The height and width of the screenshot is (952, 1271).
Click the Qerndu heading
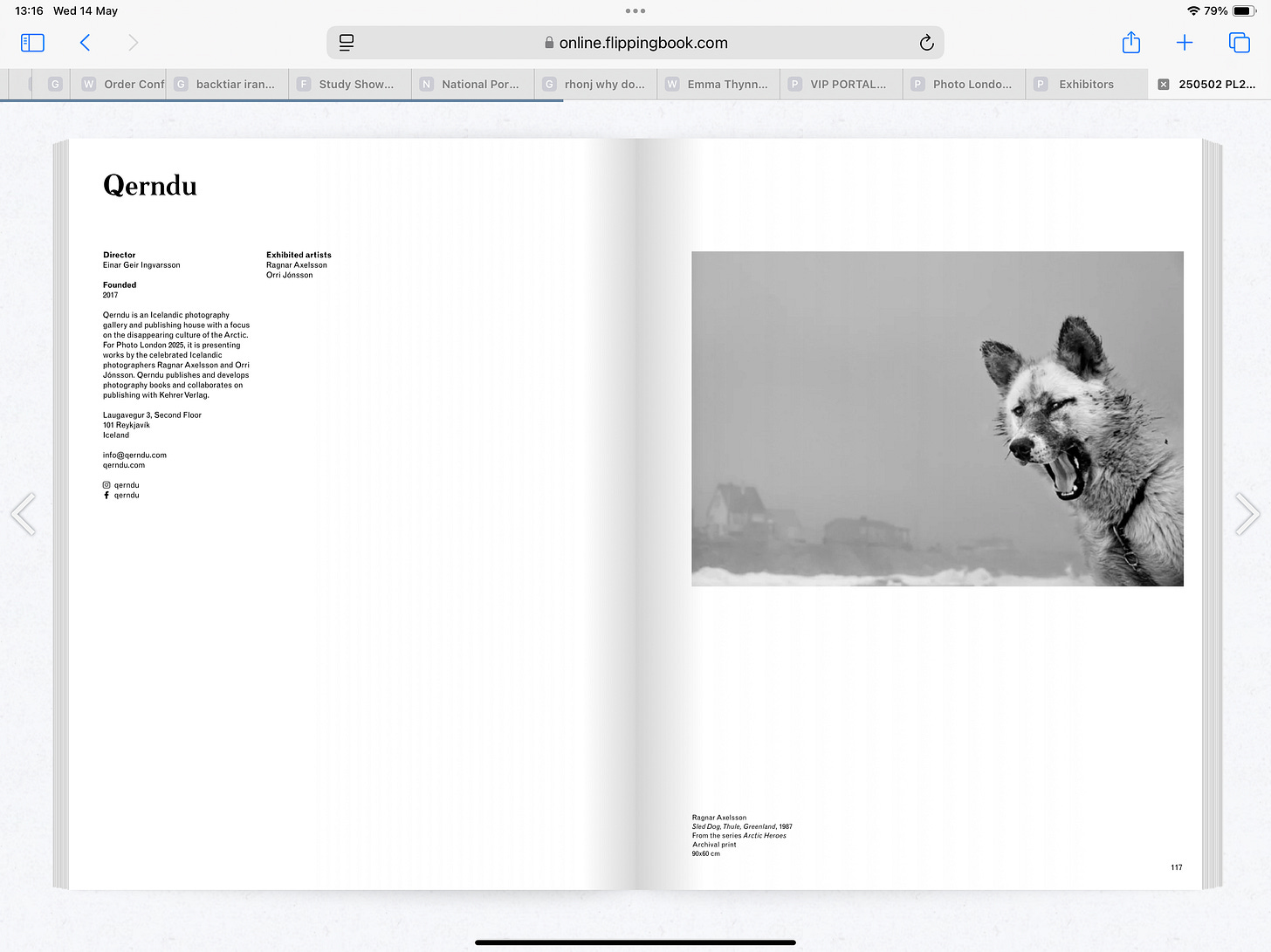point(150,186)
